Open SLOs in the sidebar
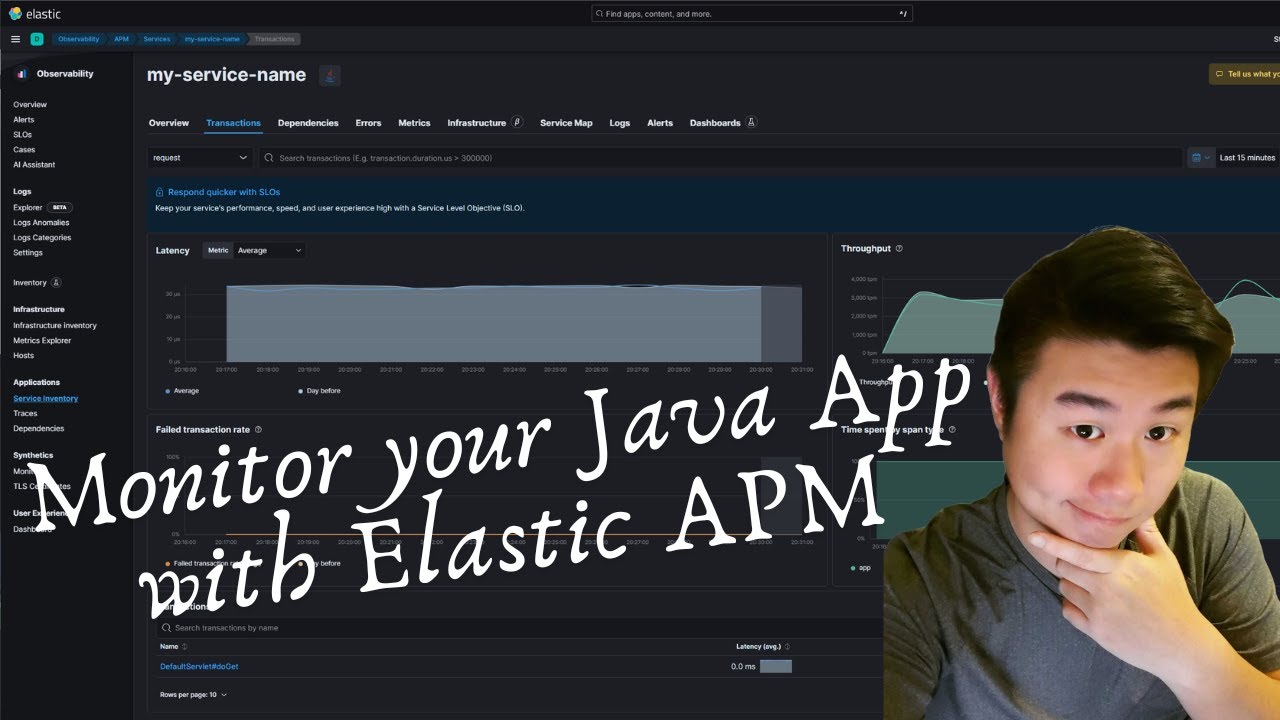The image size is (1280, 720). point(22,134)
